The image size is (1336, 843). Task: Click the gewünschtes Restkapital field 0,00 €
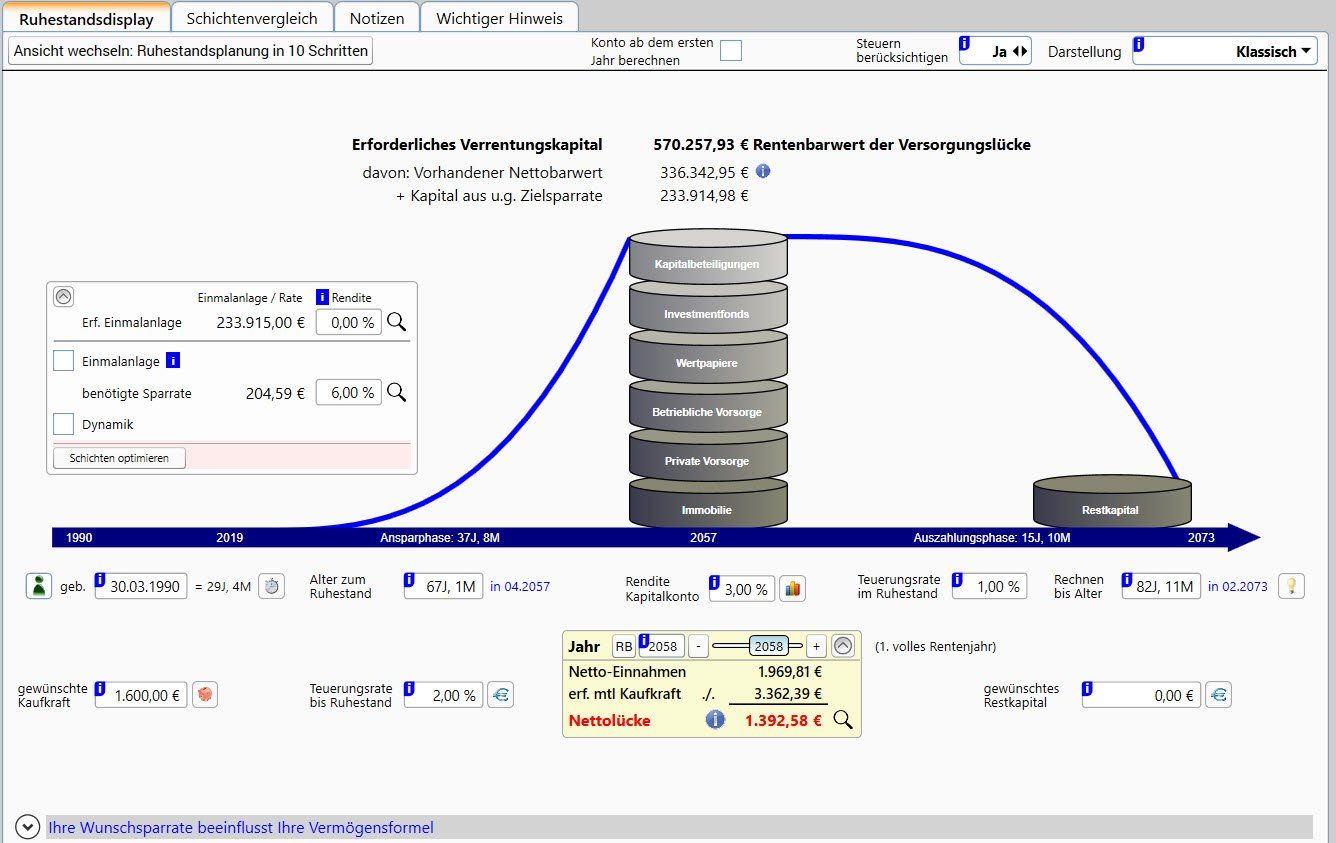click(x=1141, y=694)
